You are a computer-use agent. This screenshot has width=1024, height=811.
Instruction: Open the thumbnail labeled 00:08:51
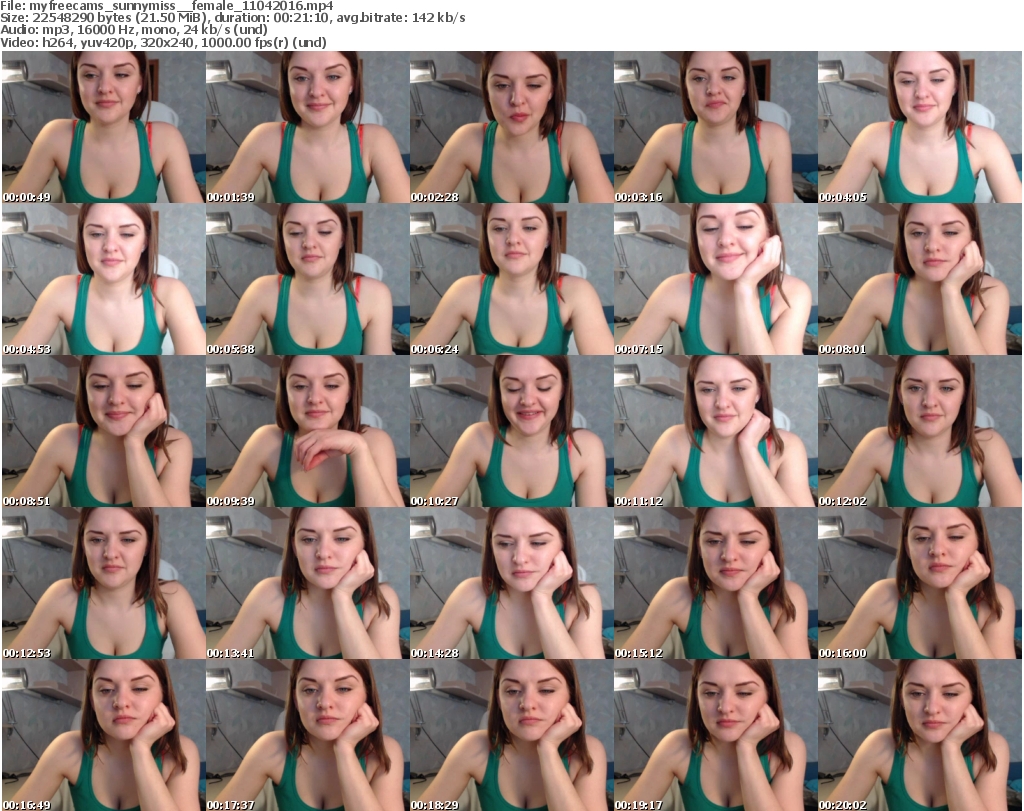(x=103, y=432)
